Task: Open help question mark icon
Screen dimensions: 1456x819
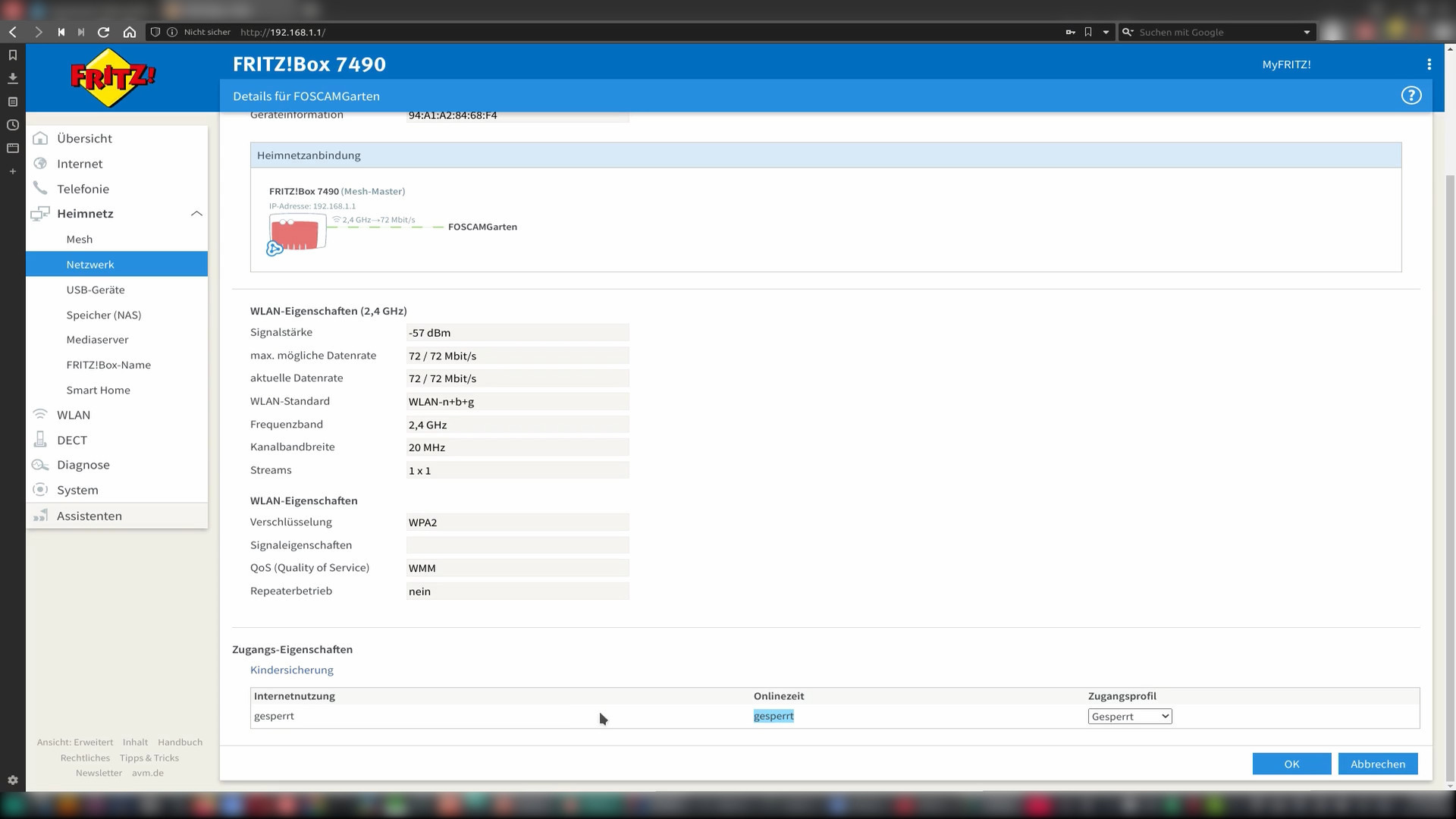Action: [x=1410, y=96]
